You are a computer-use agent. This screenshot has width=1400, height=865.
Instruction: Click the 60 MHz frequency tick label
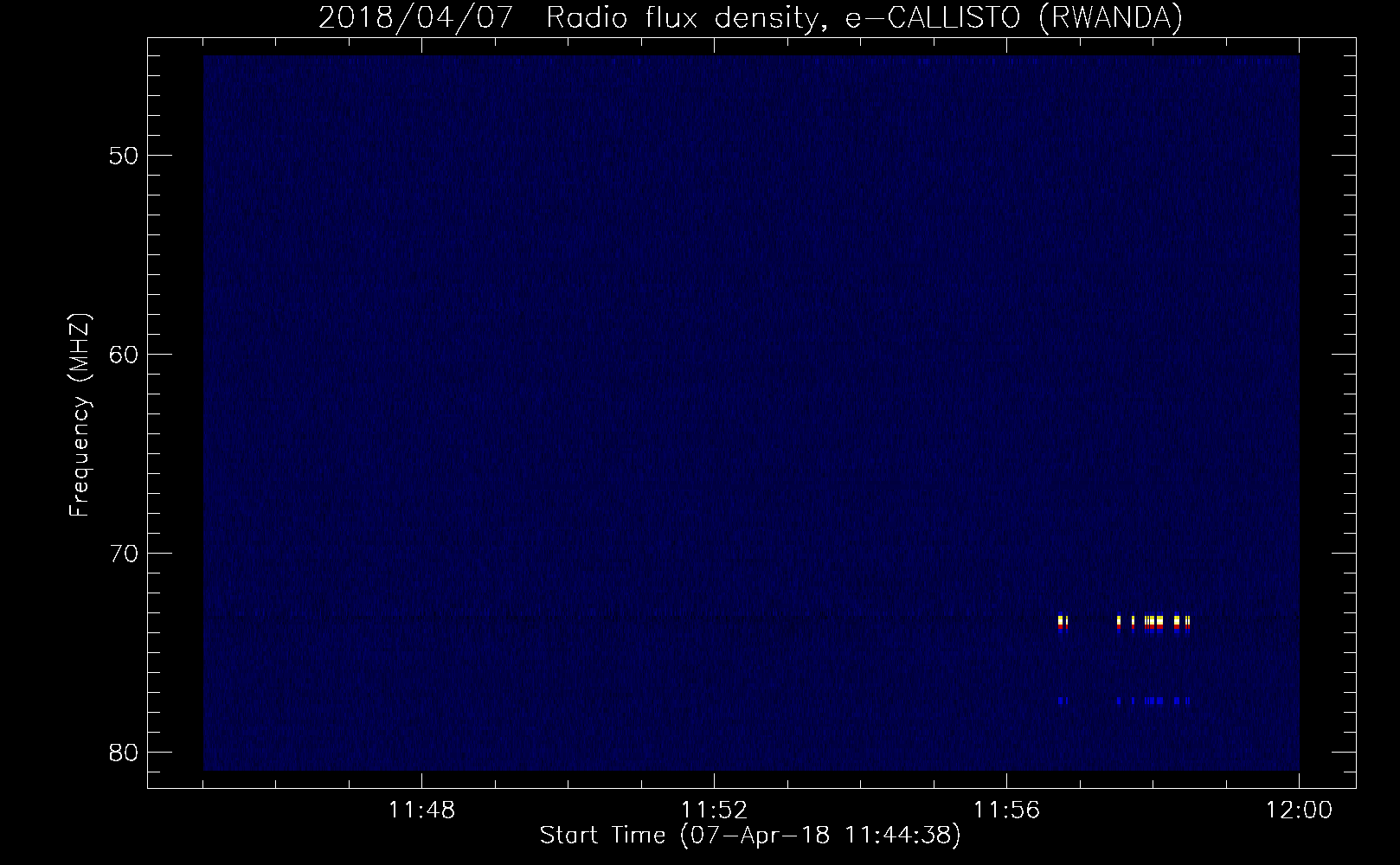click(x=122, y=355)
